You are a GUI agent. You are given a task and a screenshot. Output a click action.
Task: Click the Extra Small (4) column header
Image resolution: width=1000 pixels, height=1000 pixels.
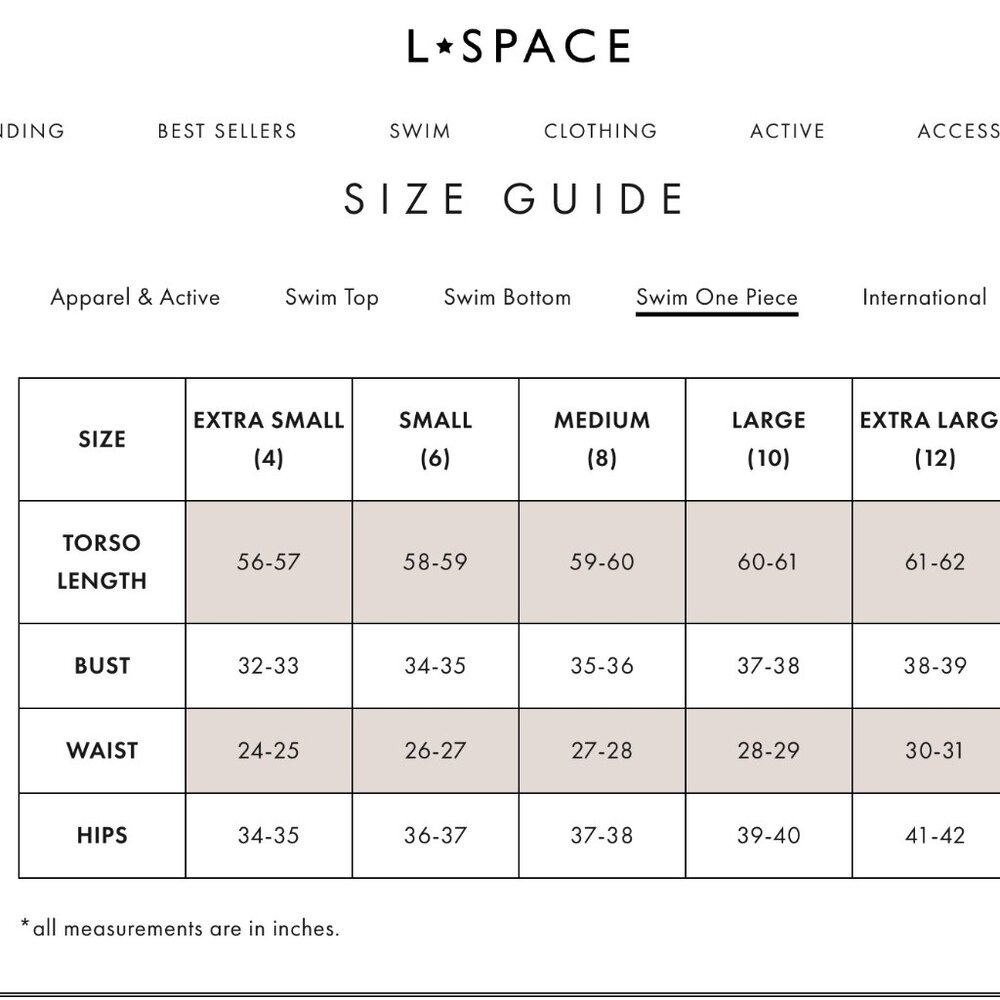click(x=268, y=439)
